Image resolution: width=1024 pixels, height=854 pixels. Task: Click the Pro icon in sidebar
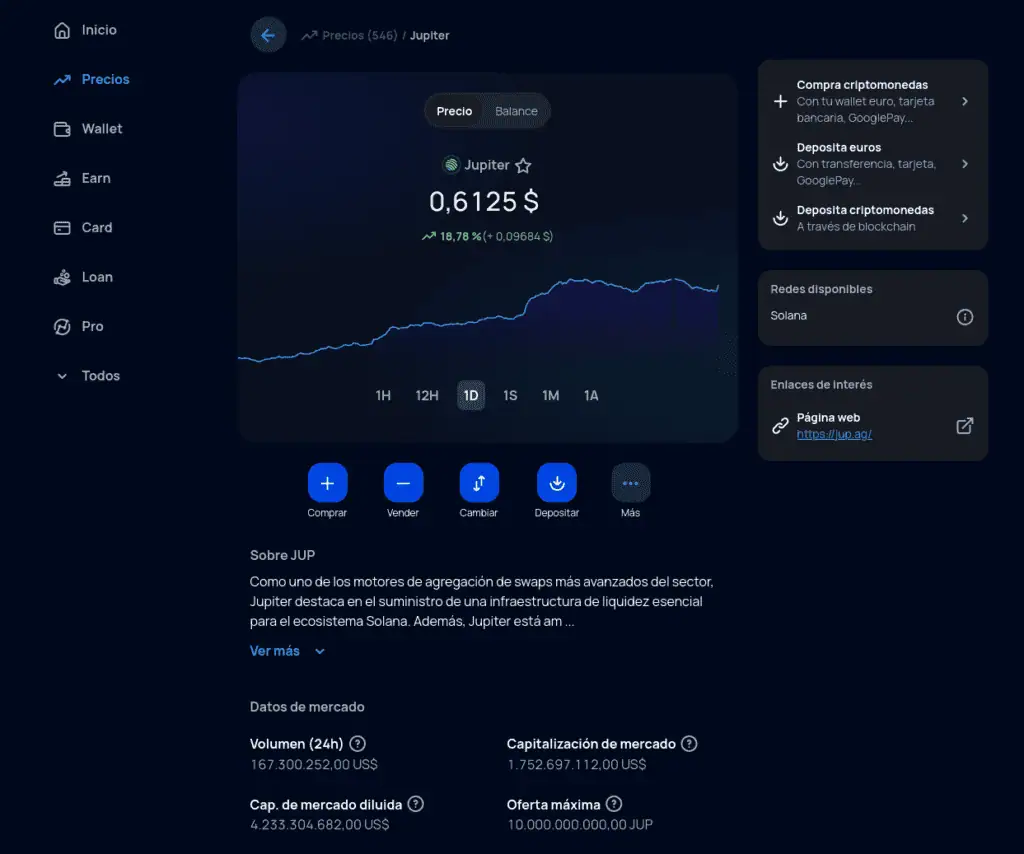(62, 326)
